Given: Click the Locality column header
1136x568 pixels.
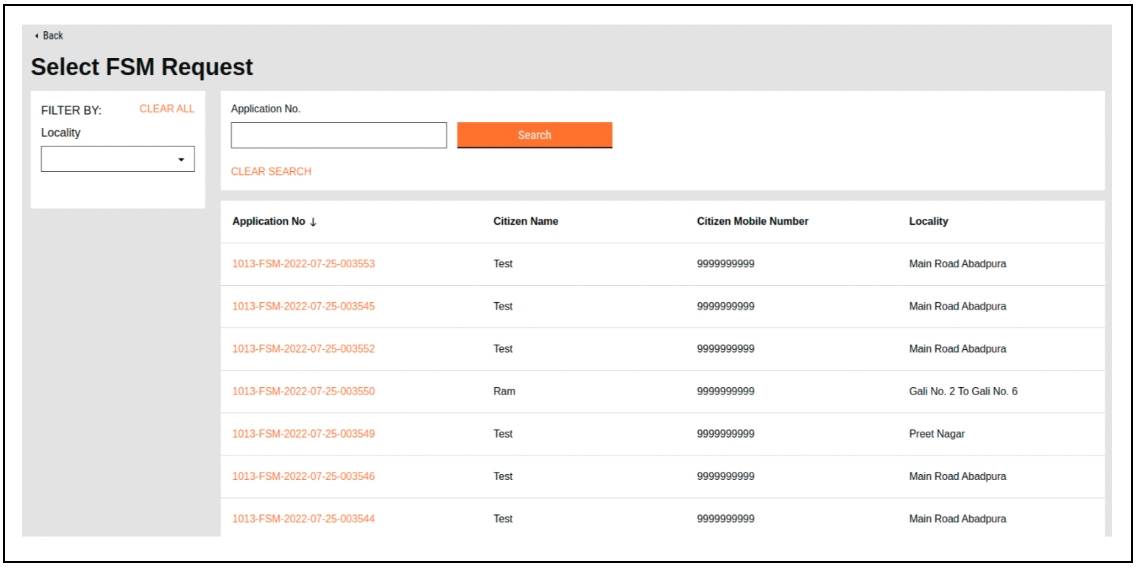Looking at the screenshot, I should 928,222.
